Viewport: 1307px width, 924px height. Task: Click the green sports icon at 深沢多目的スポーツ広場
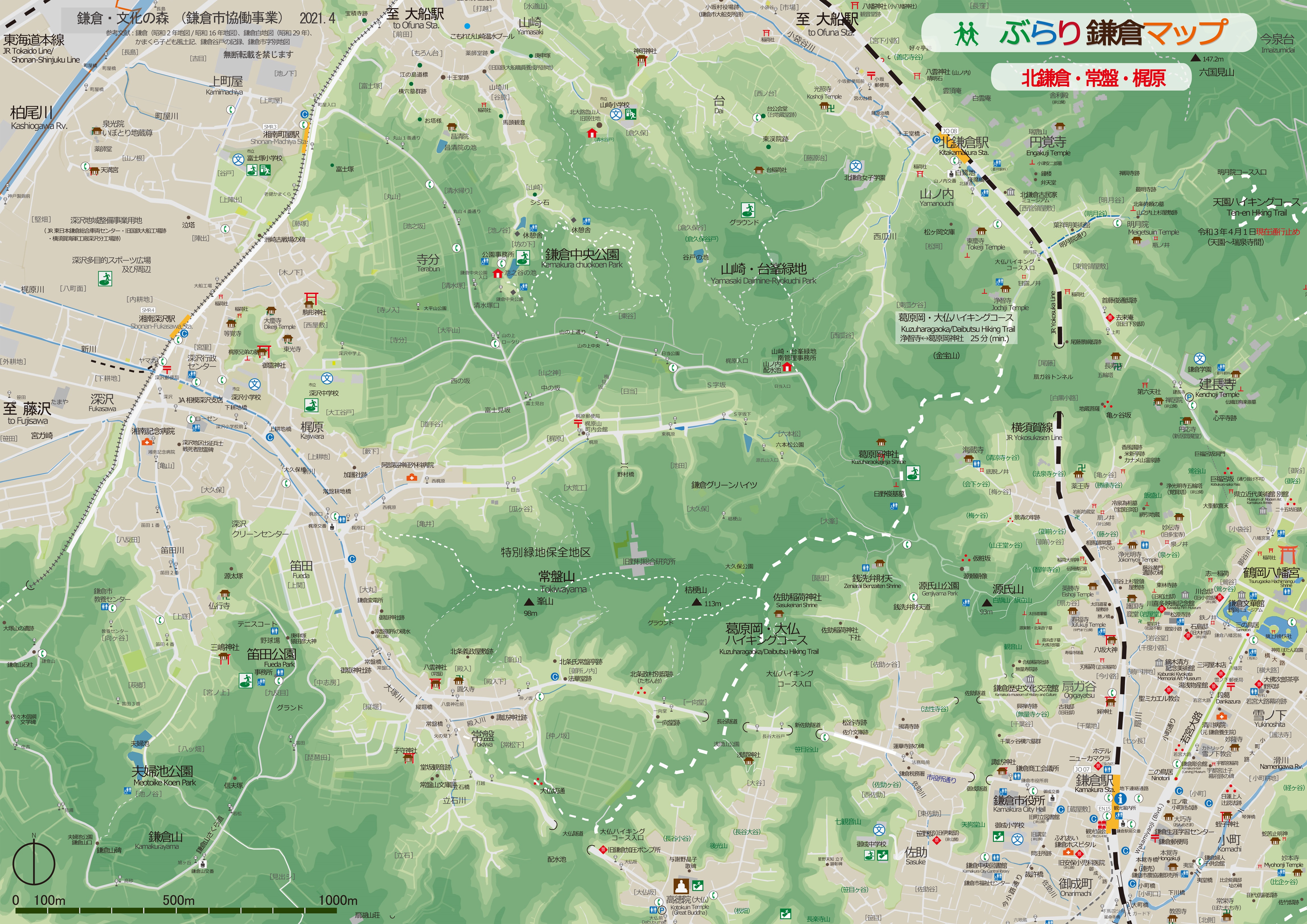[x=105, y=279]
